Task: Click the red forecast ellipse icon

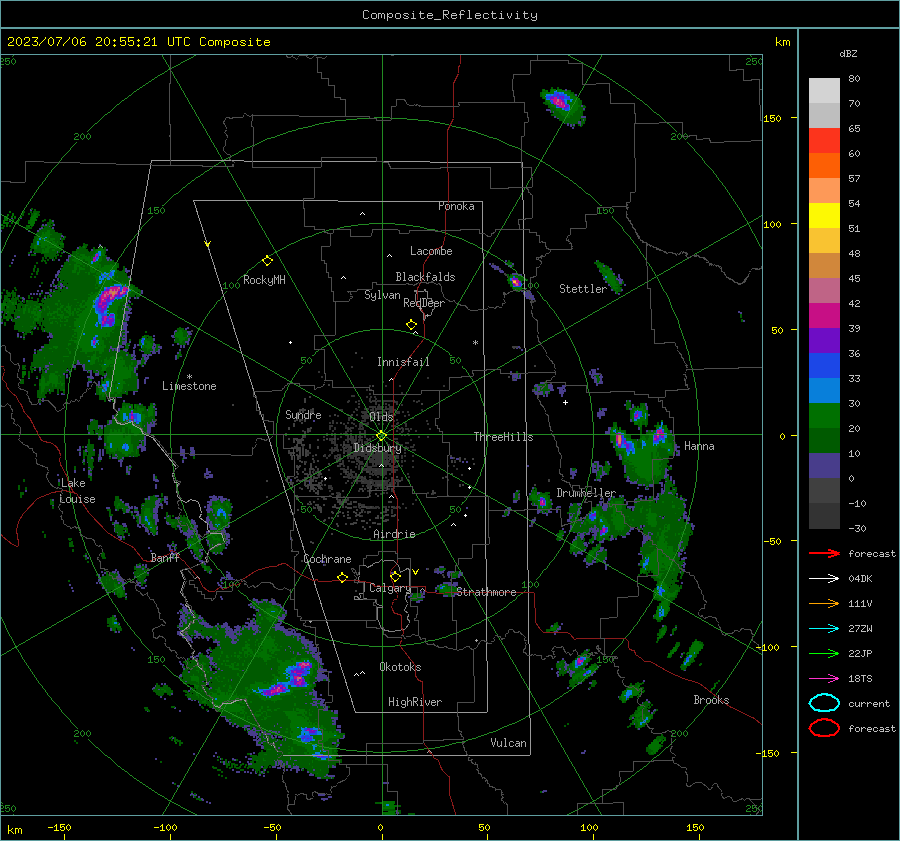Action: pyautogui.click(x=824, y=728)
